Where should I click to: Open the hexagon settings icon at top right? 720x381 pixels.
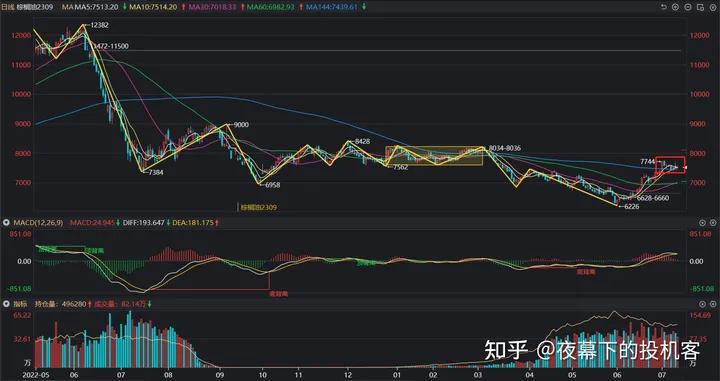point(712,7)
